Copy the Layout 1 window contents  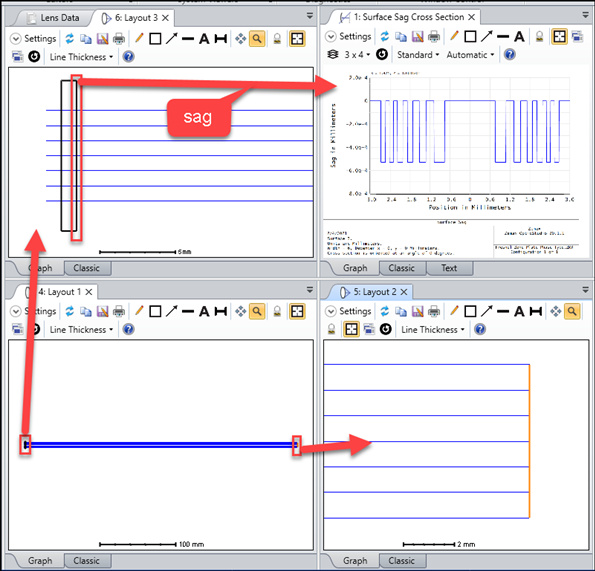point(86,311)
